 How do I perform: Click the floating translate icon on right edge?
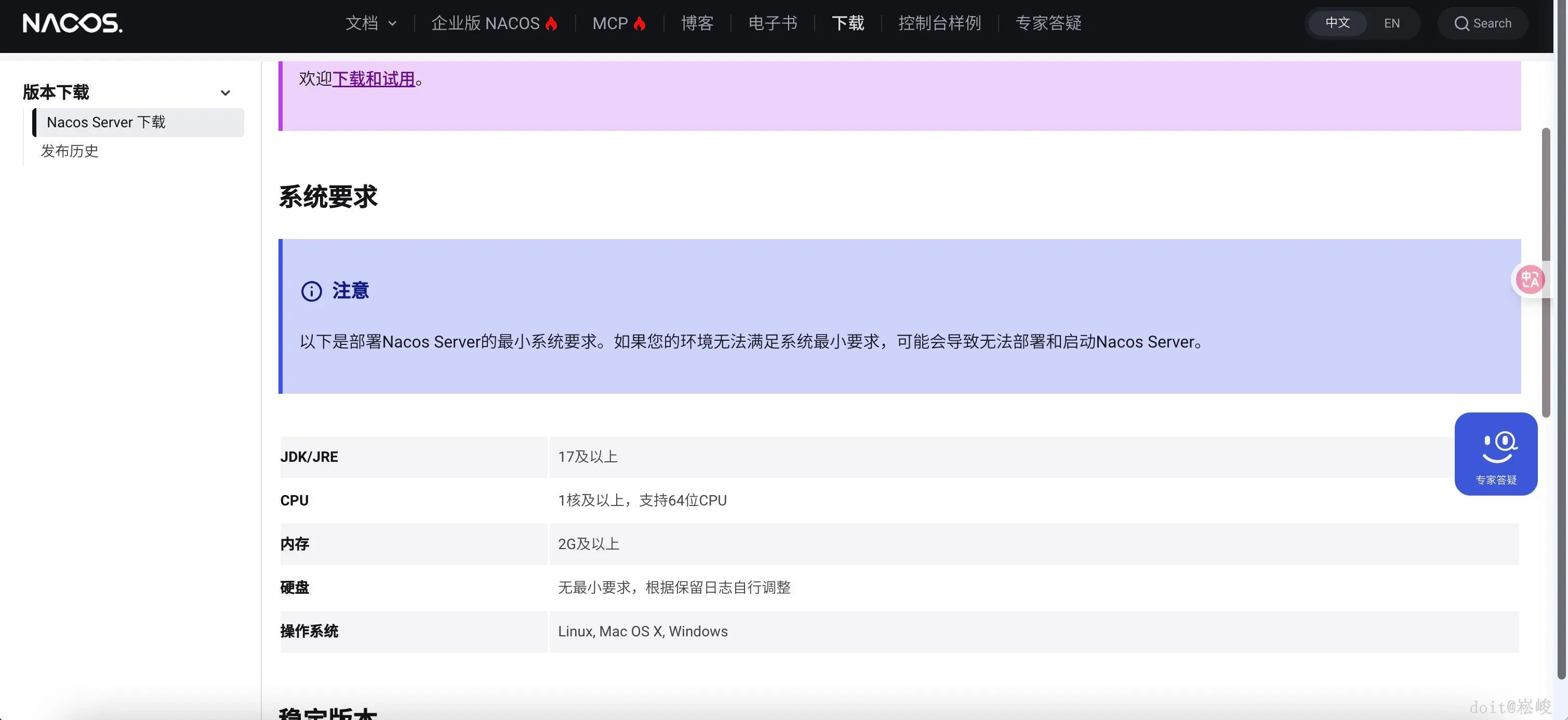coord(1531,279)
